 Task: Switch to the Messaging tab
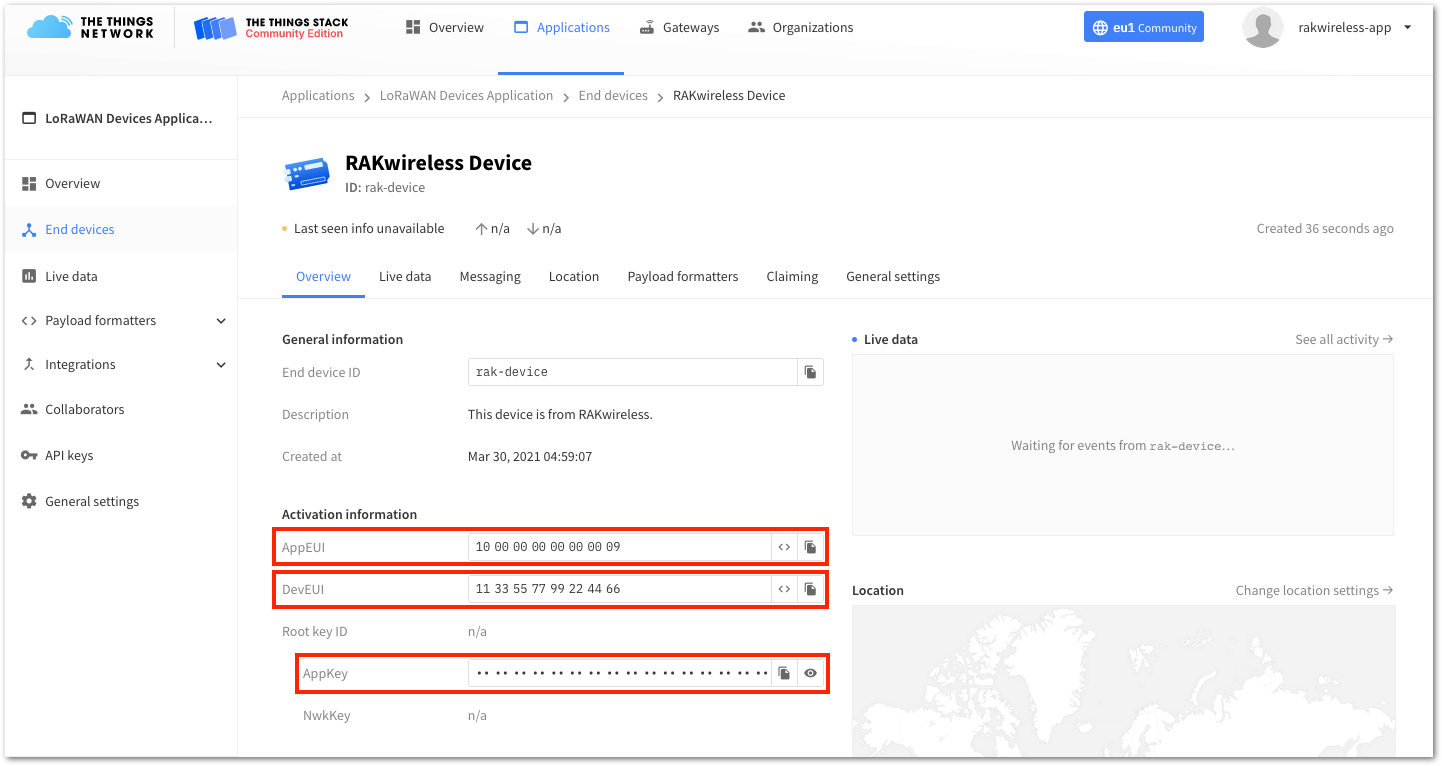pos(490,277)
